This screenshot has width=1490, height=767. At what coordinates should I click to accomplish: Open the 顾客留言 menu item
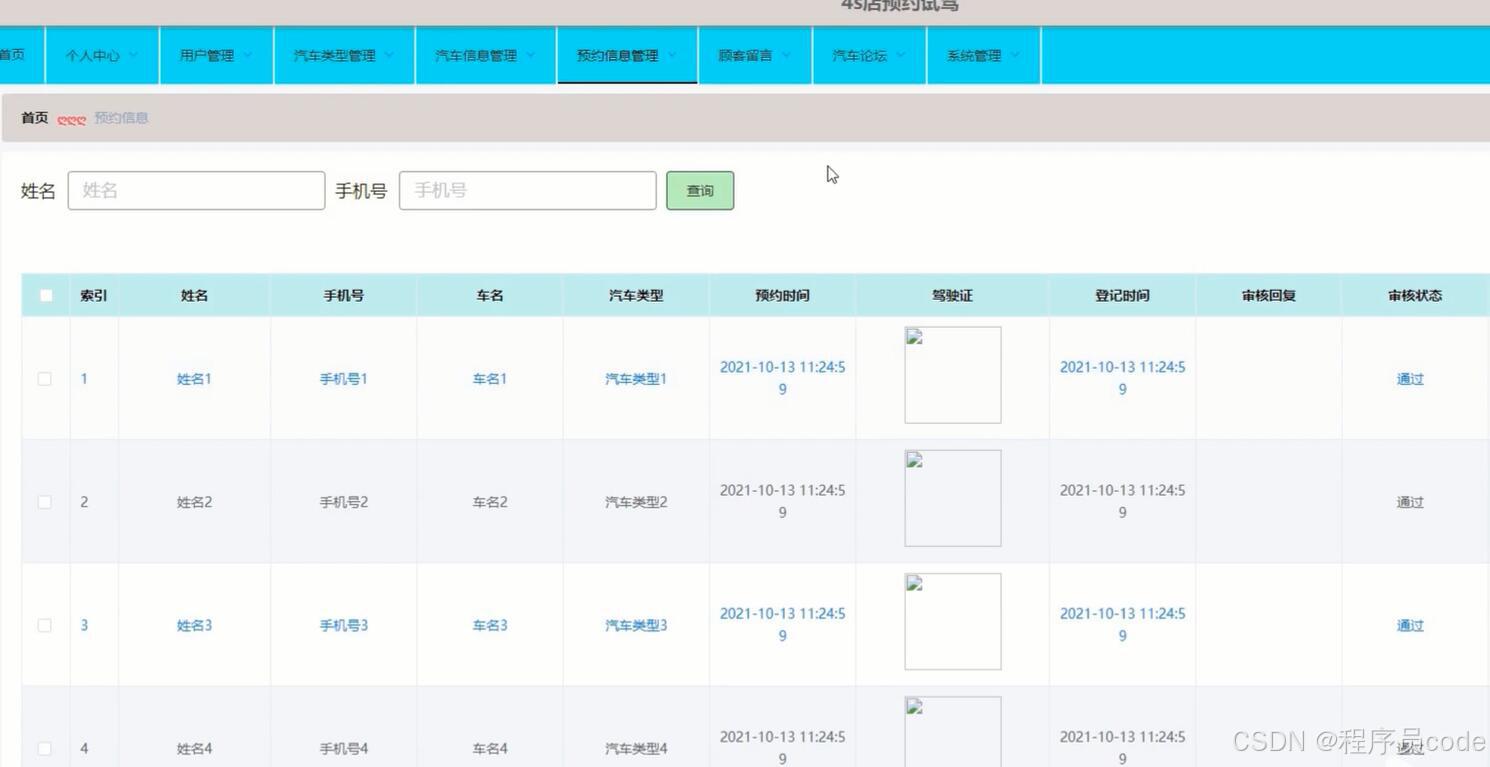pyautogui.click(x=746, y=55)
